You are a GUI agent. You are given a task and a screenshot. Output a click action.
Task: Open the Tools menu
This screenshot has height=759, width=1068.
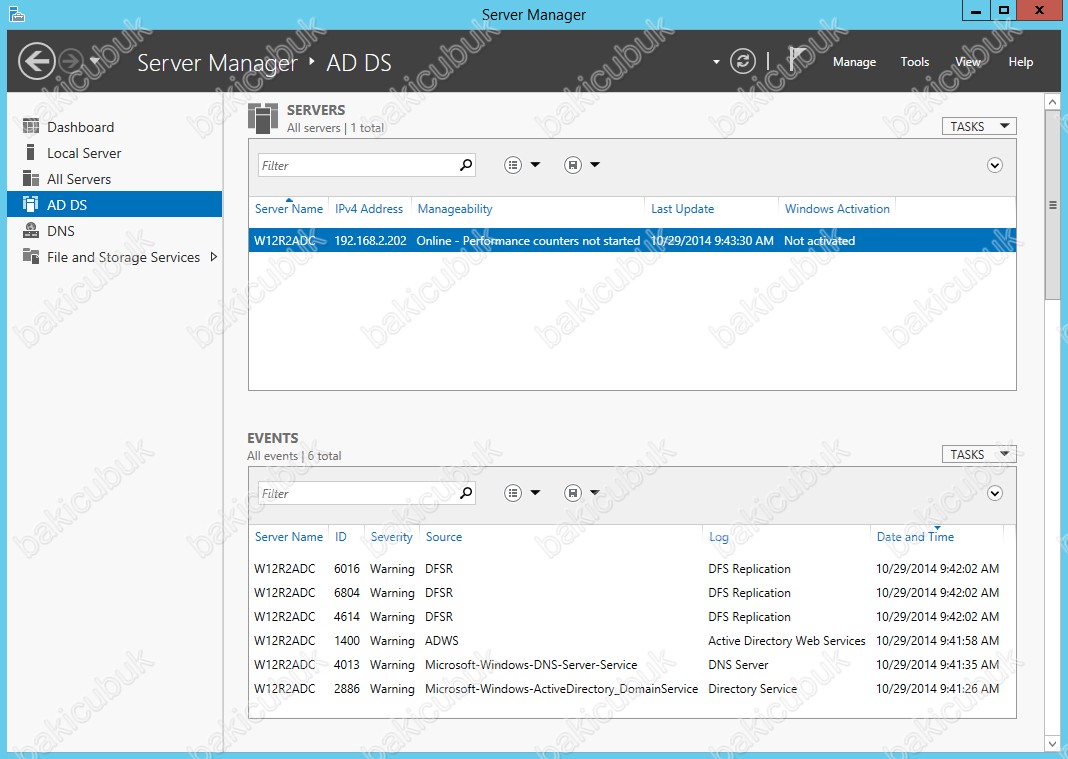point(915,62)
